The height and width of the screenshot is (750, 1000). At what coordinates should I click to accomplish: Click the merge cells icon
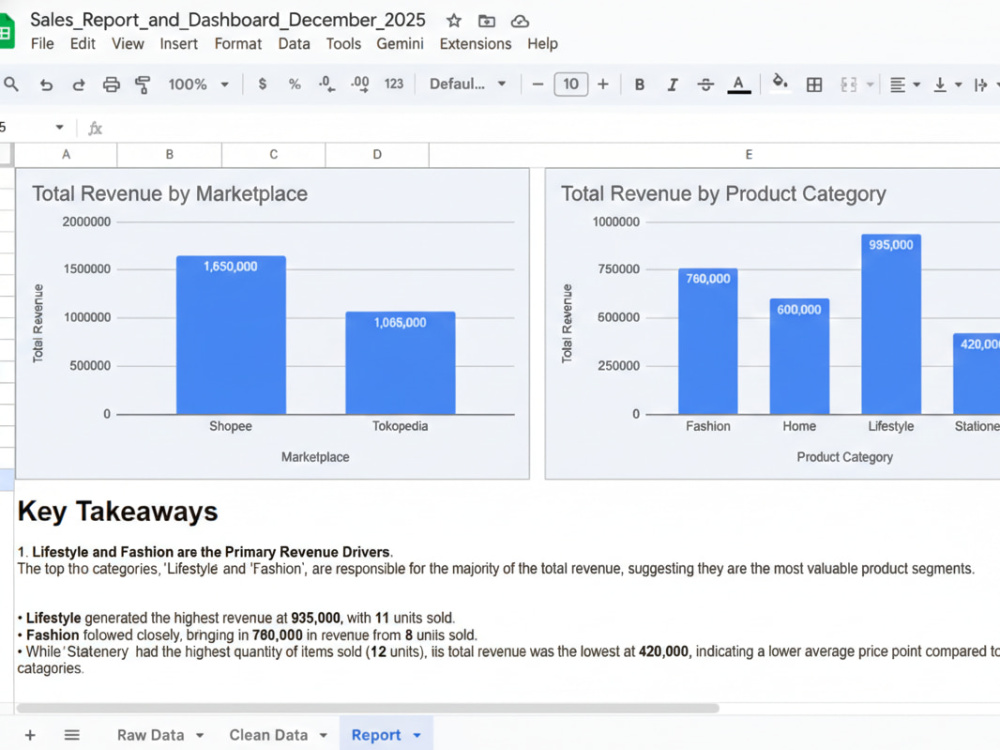pos(848,84)
